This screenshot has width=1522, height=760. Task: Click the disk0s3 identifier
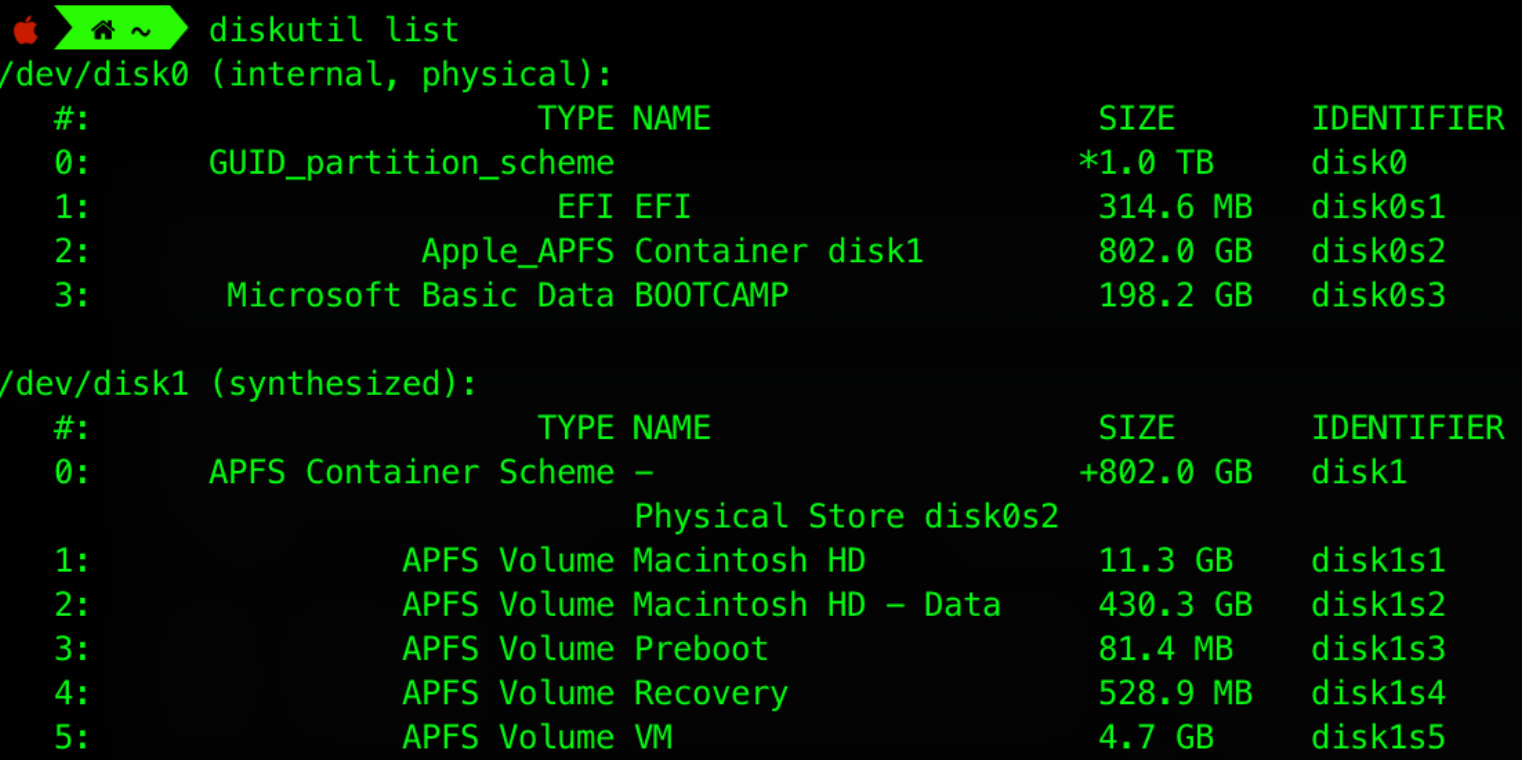1378,295
